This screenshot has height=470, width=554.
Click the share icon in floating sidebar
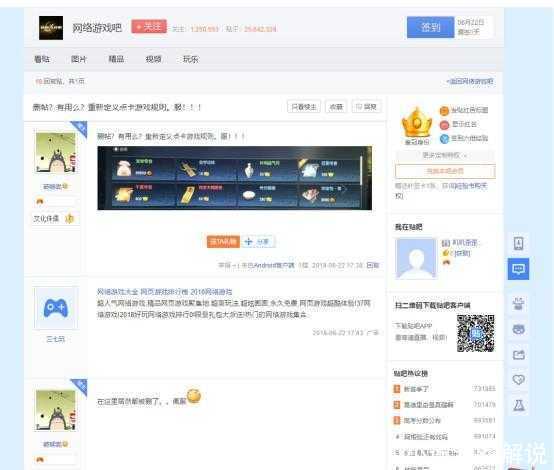pyautogui.click(x=518, y=354)
